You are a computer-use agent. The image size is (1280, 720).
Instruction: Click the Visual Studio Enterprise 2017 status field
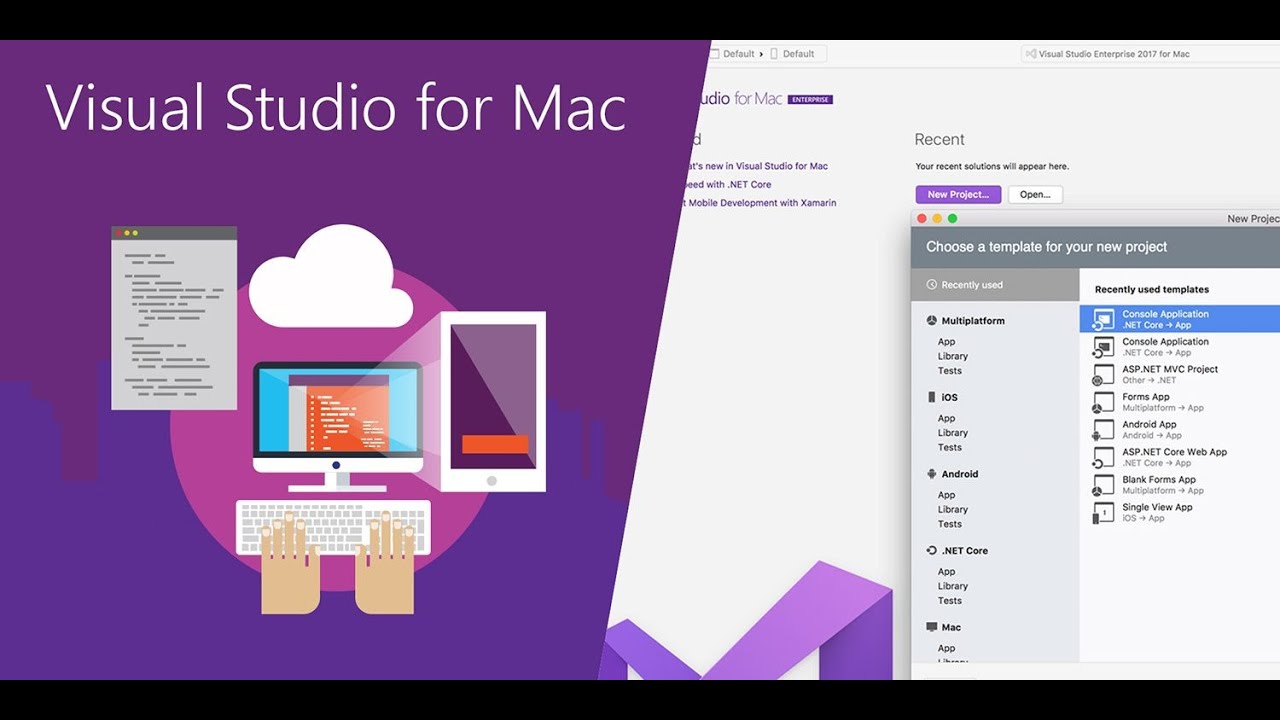[1148, 54]
